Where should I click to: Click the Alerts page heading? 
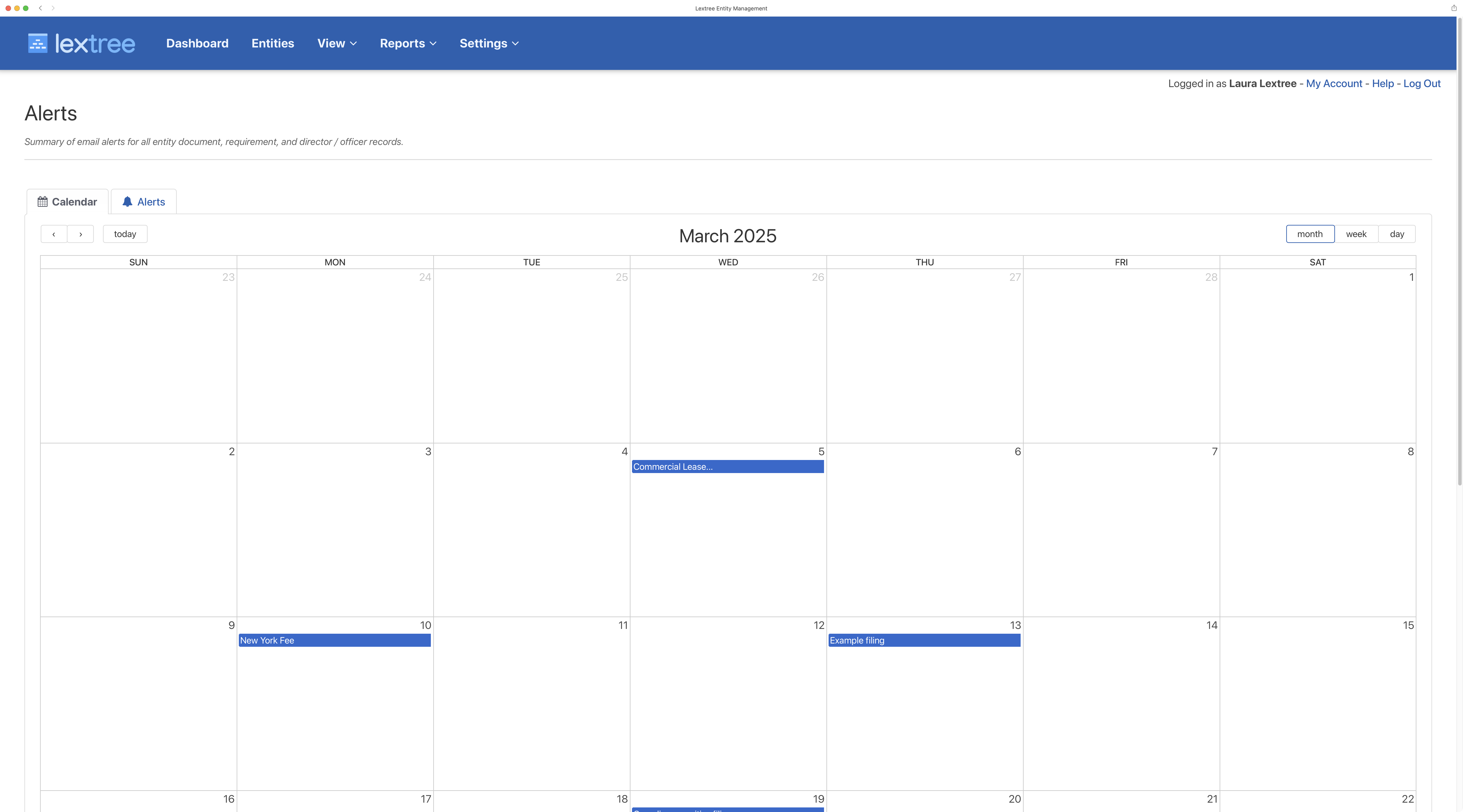pos(51,114)
